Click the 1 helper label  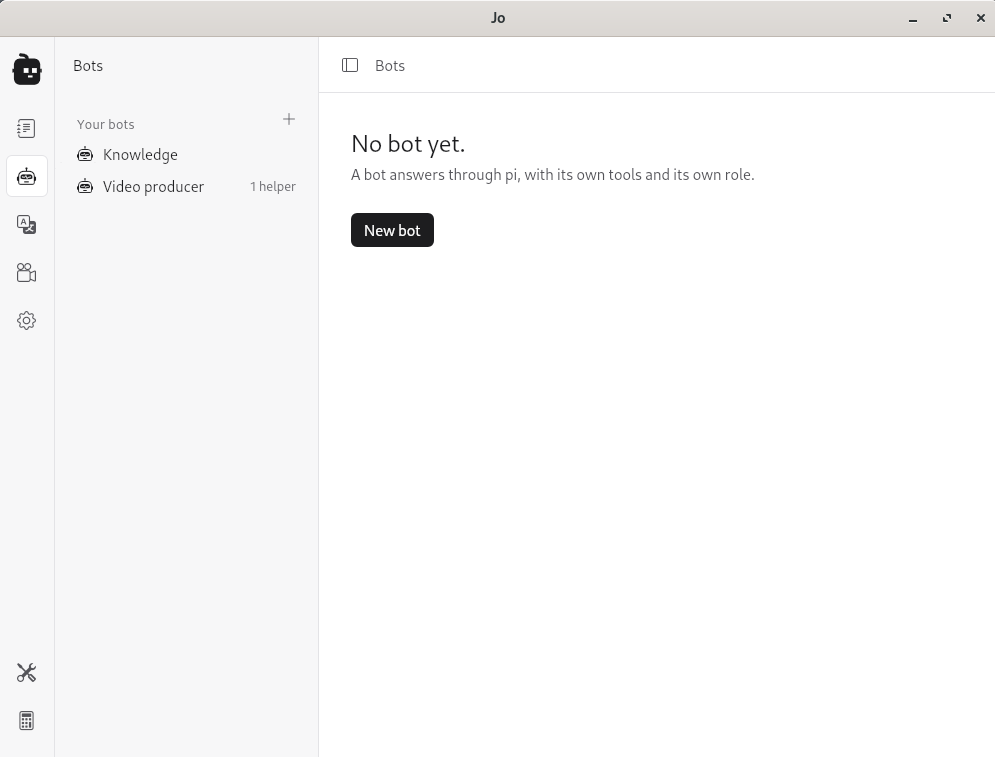[273, 187]
